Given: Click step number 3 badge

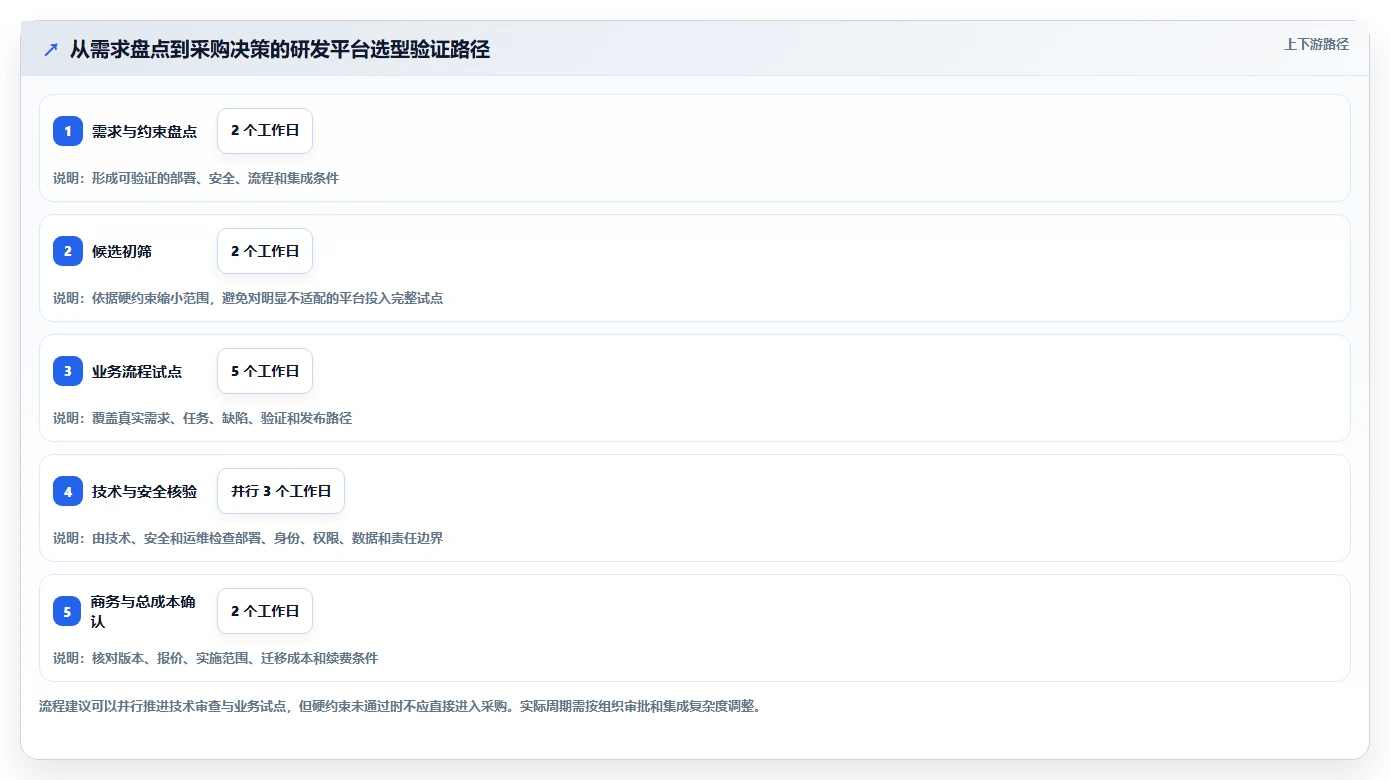Looking at the screenshot, I should coord(68,371).
